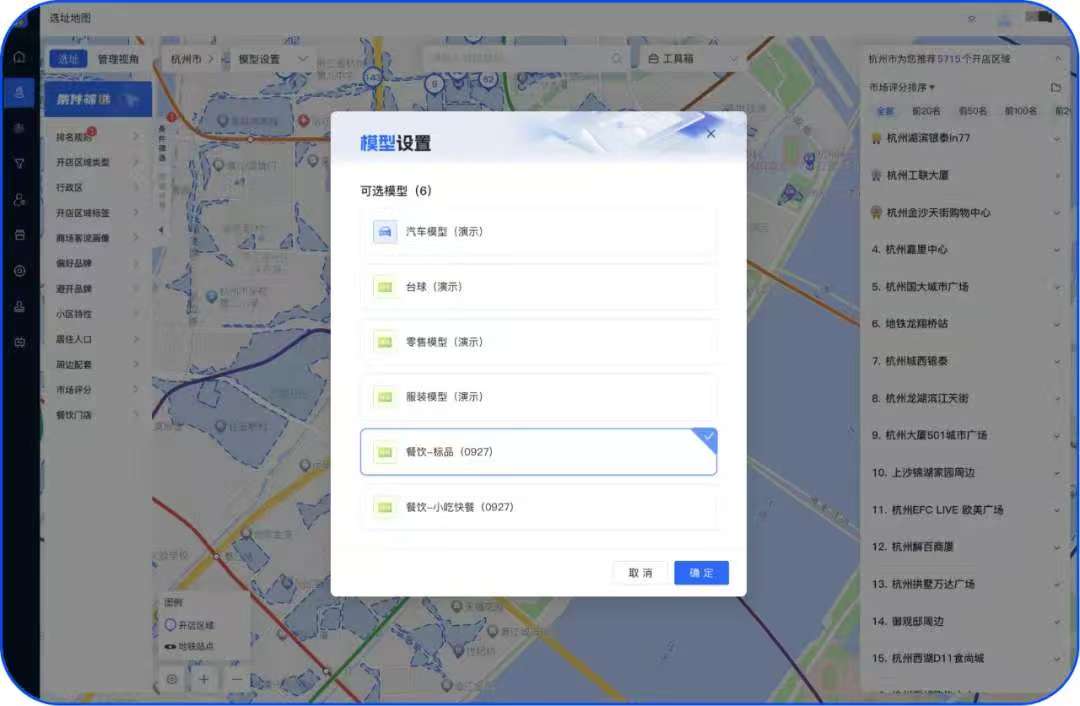1080x706 pixels.
Task: Click the funnel filter icon in sidebar
Action: tap(19, 163)
